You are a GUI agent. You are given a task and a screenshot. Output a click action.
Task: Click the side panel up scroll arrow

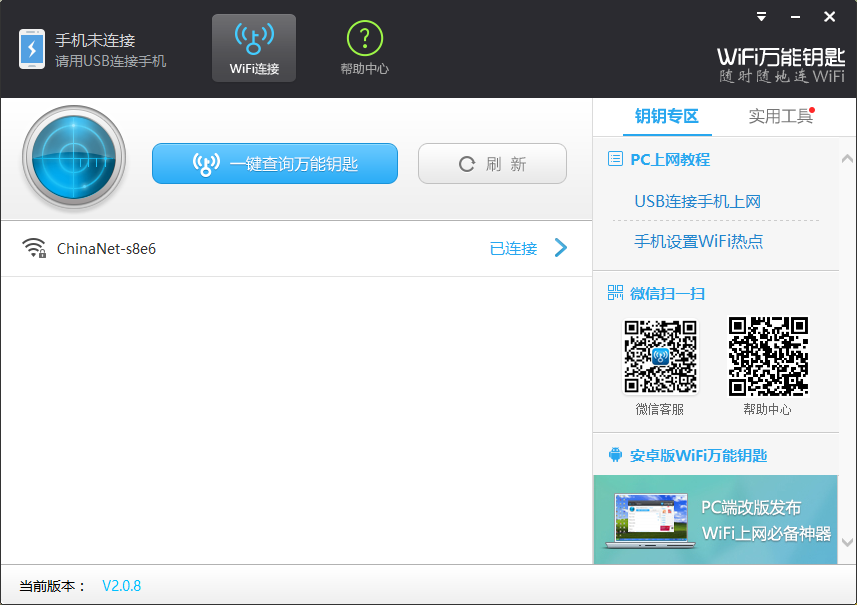coord(847,159)
